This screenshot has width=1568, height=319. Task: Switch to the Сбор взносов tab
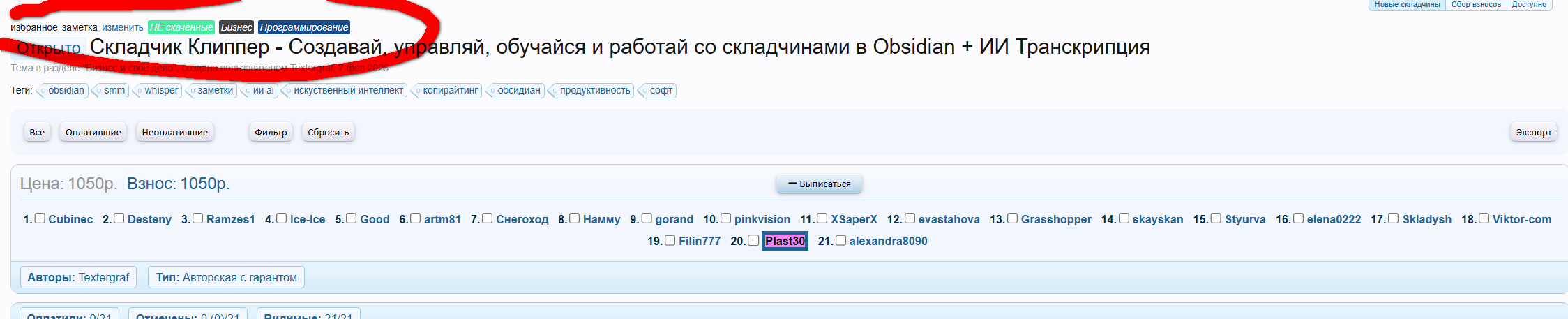click(1476, 5)
